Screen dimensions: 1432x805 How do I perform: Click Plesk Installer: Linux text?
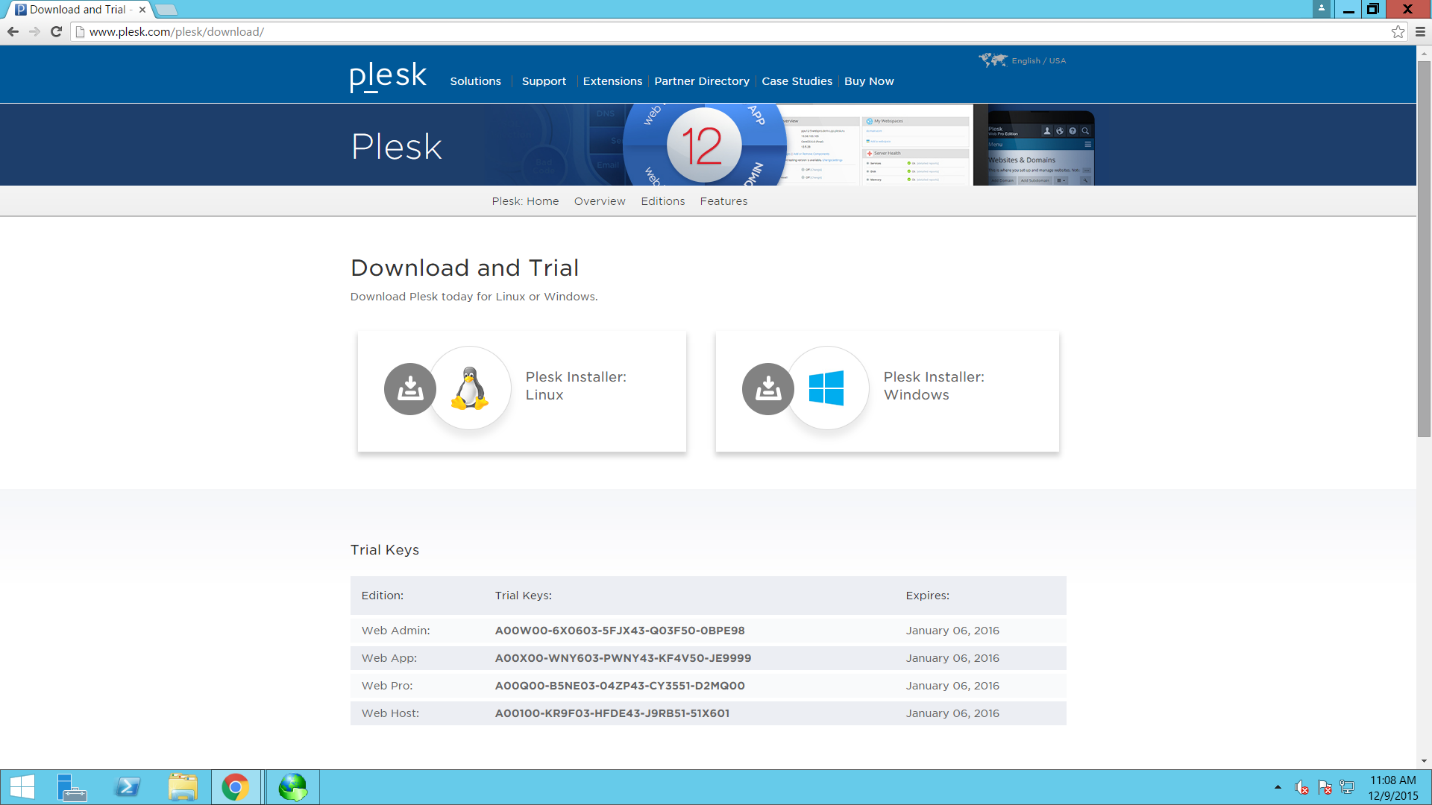(576, 386)
